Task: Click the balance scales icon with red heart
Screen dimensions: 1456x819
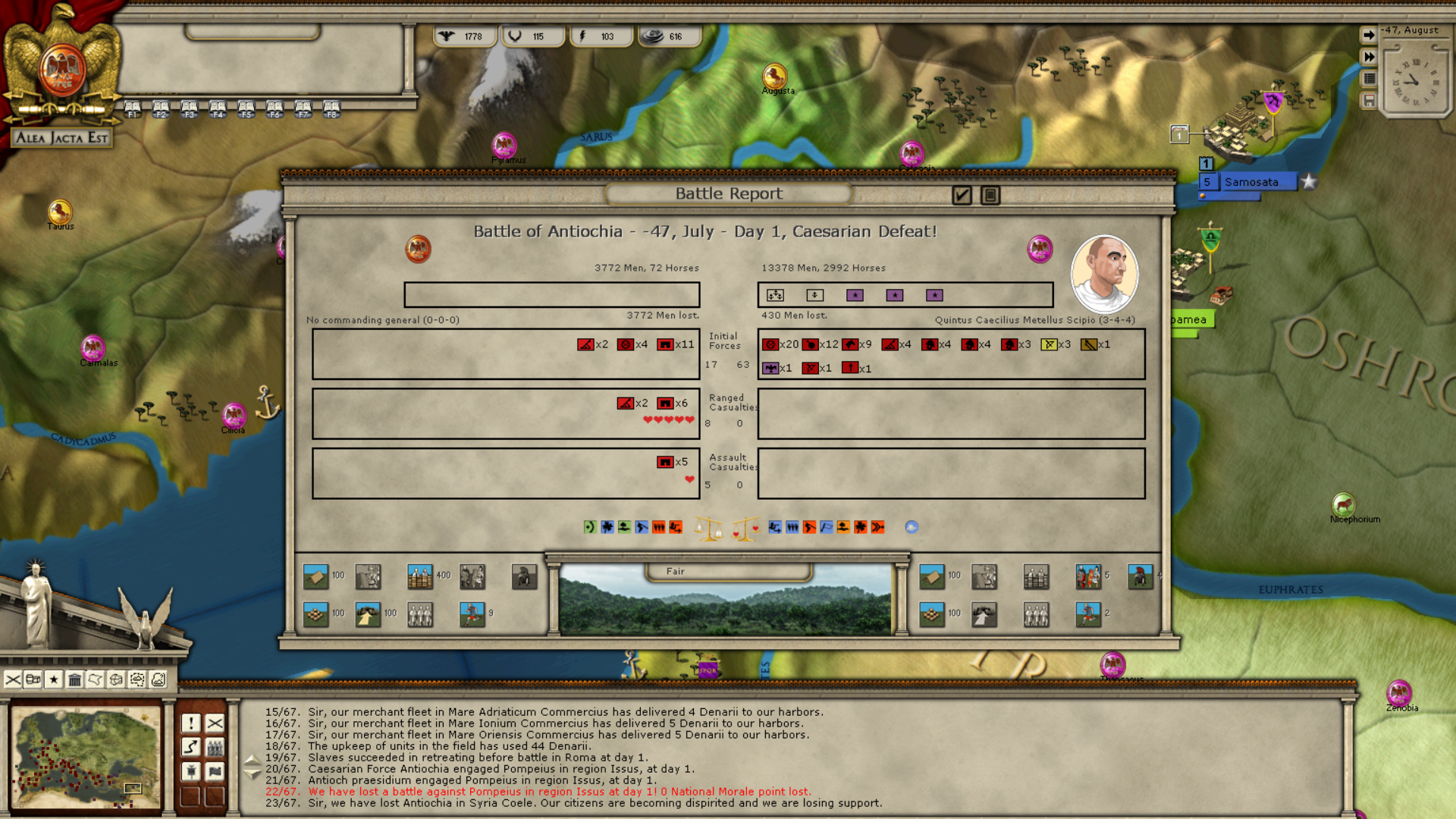Action: [x=745, y=529]
